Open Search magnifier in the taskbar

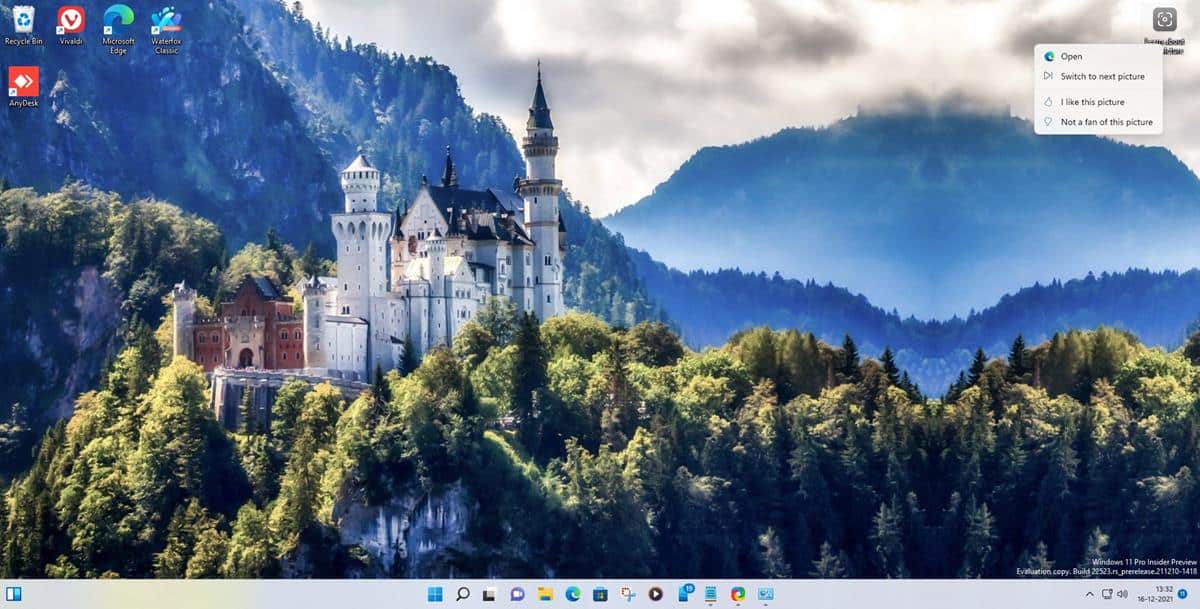(x=463, y=594)
